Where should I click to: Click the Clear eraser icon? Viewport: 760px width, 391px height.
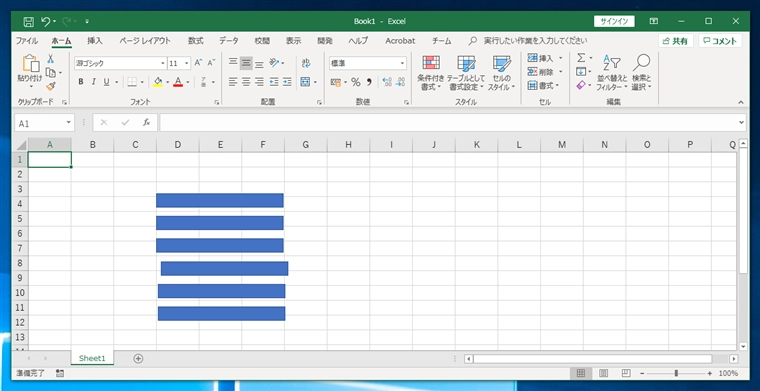[581, 85]
